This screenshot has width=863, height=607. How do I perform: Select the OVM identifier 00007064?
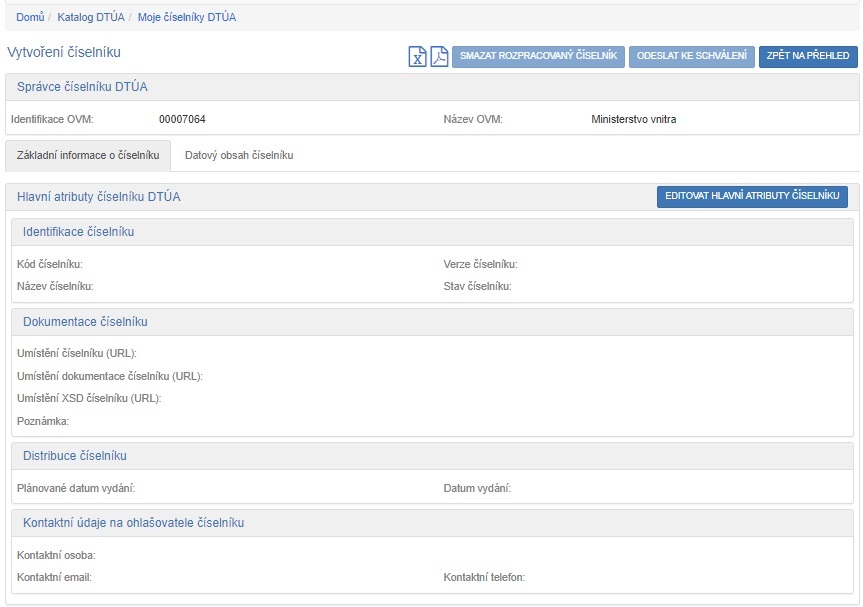pos(182,119)
